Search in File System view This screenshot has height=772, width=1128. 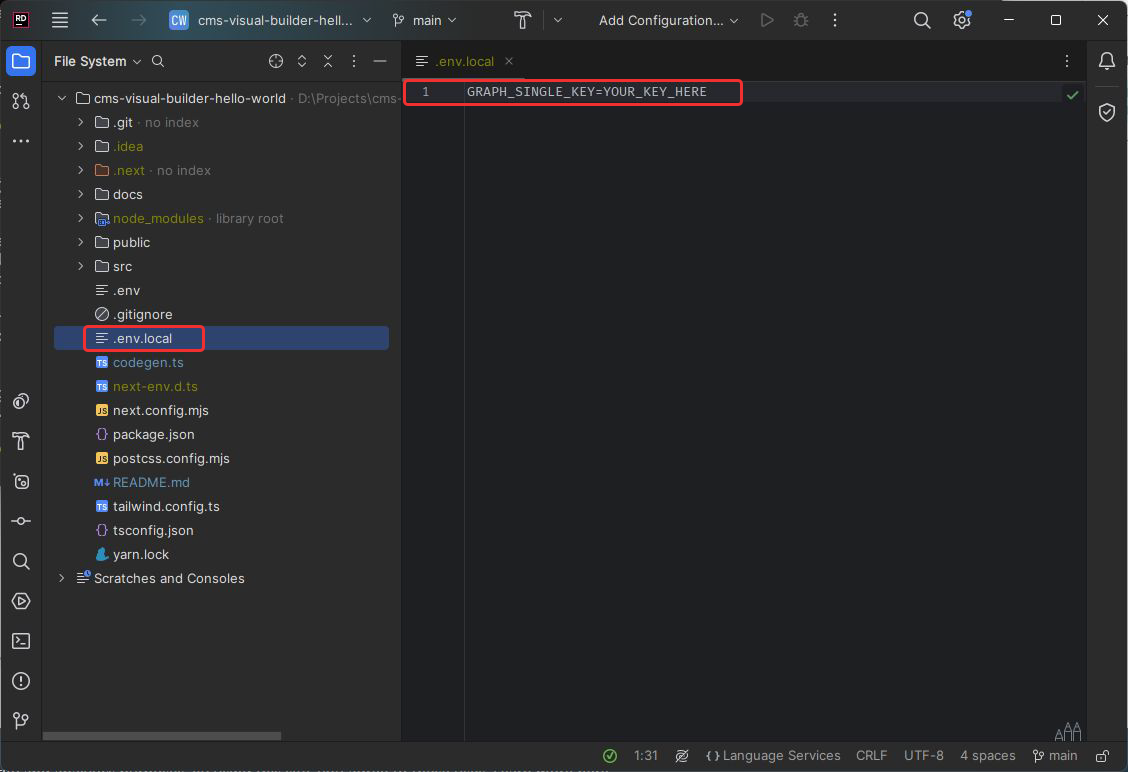tap(158, 61)
